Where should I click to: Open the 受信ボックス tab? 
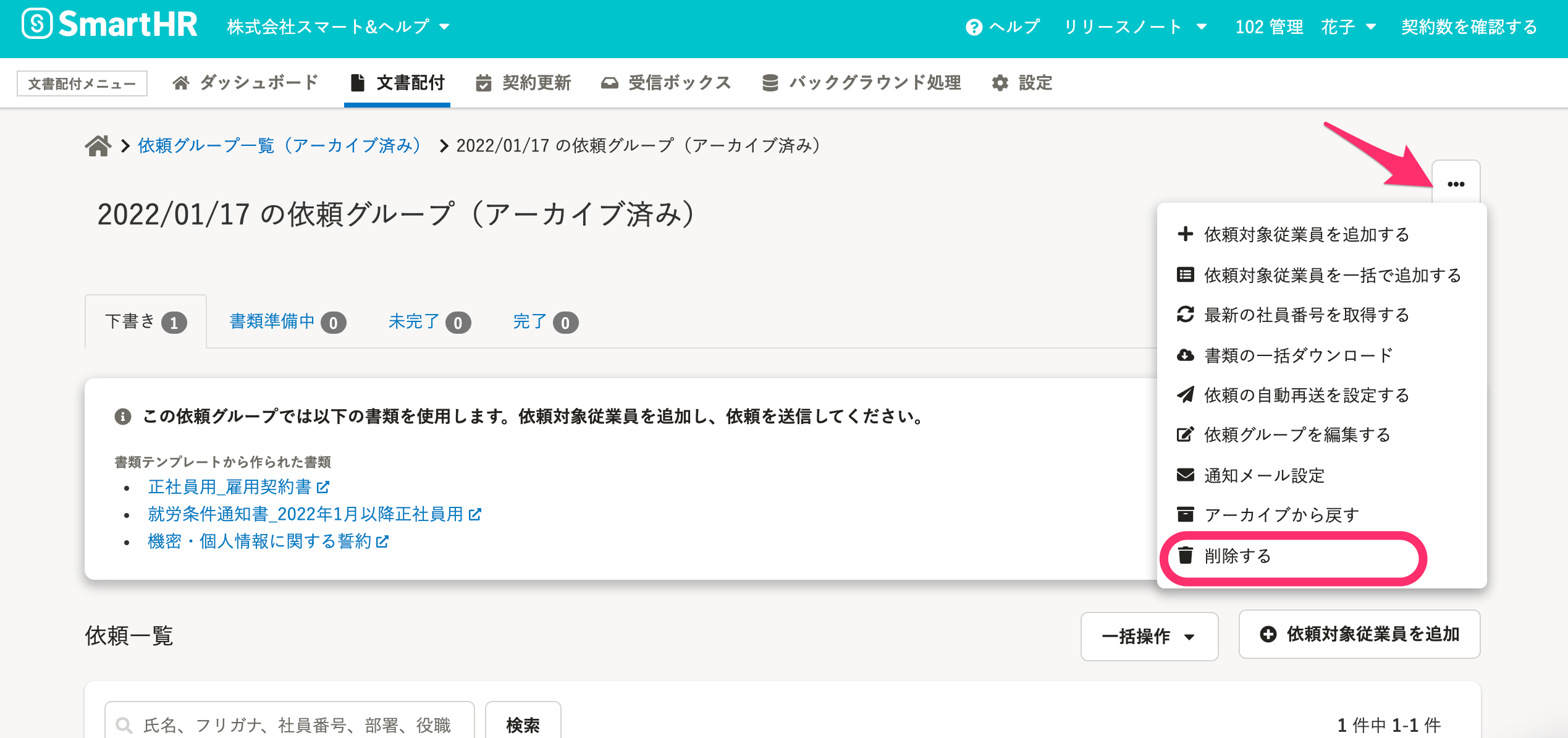pyautogui.click(x=666, y=83)
